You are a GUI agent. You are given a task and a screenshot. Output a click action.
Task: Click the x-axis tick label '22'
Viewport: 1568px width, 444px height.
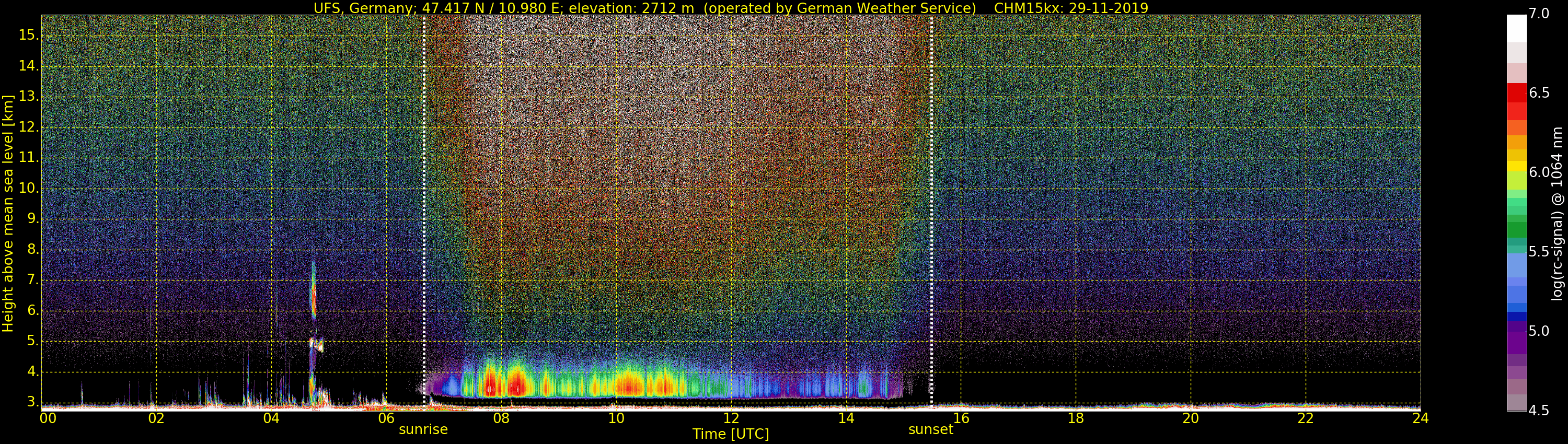click(1306, 418)
